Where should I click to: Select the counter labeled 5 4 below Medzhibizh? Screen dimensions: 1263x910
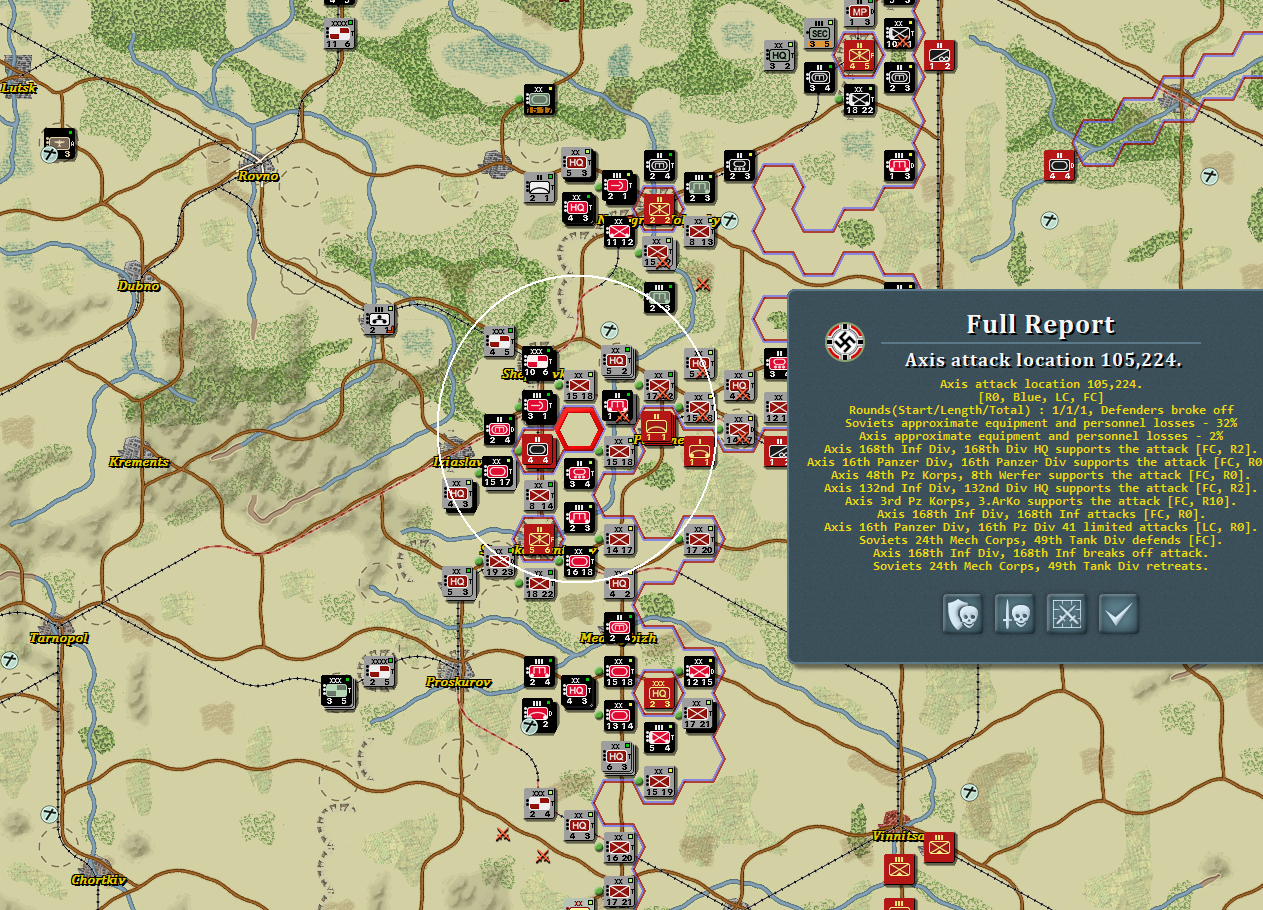pos(659,737)
